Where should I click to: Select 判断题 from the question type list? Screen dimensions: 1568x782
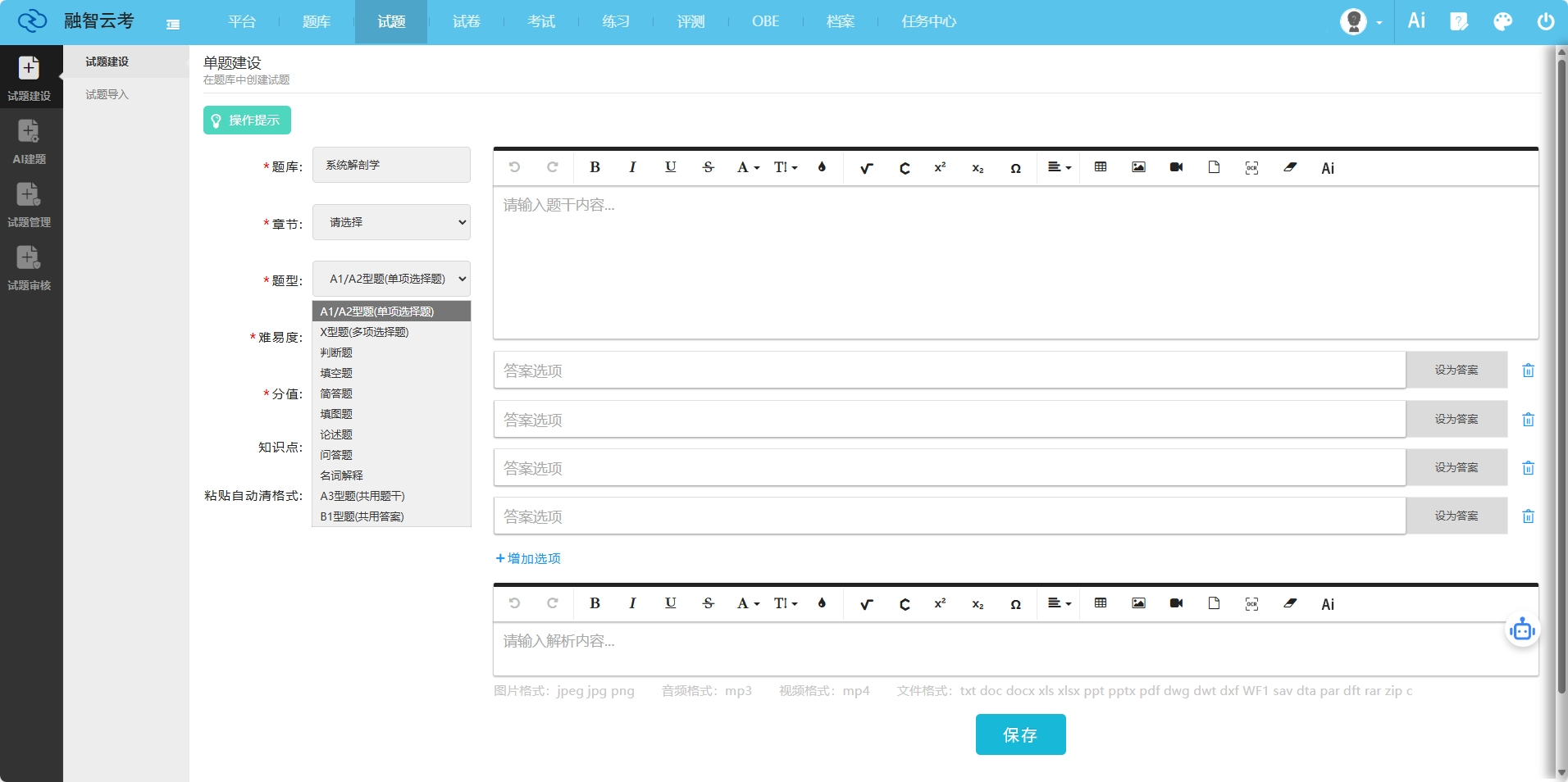(336, 352)
